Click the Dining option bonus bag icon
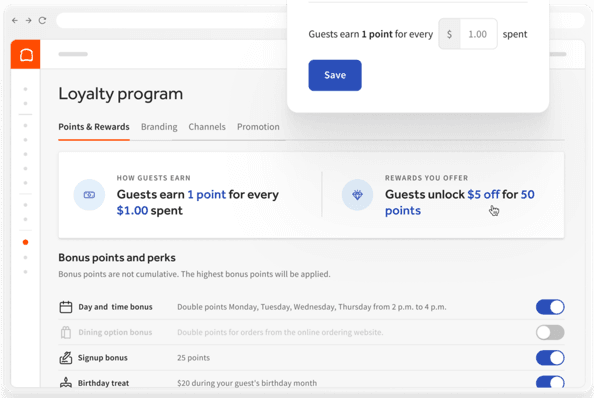Screen dimensions: 594x398 pos(66,332)
